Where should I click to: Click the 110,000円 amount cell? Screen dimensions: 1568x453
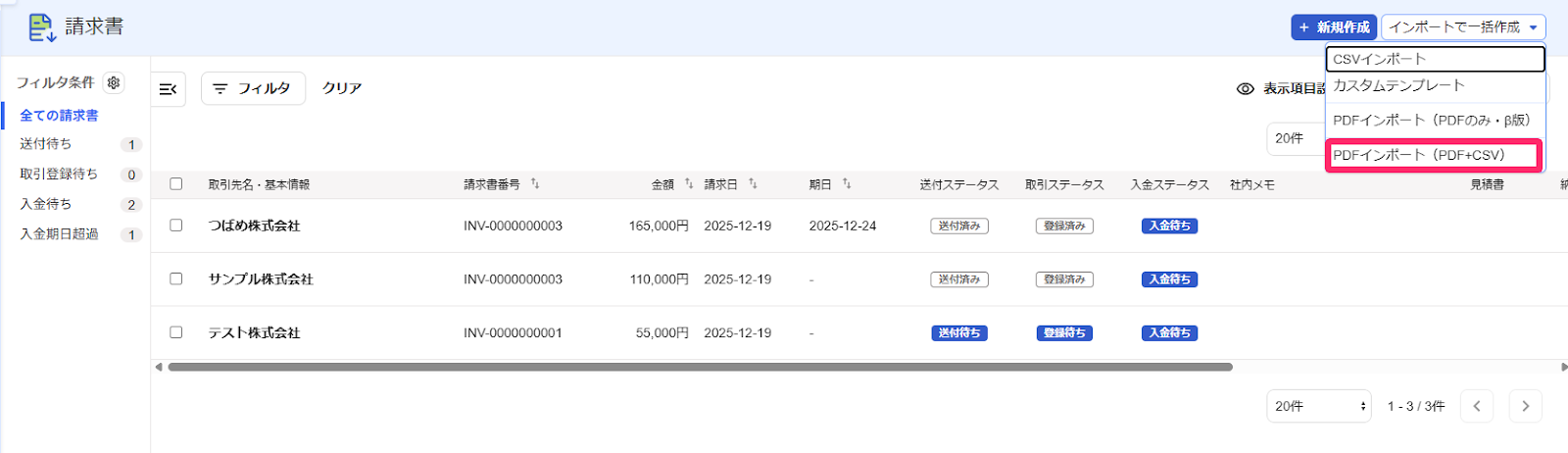[x=659, y=279]
